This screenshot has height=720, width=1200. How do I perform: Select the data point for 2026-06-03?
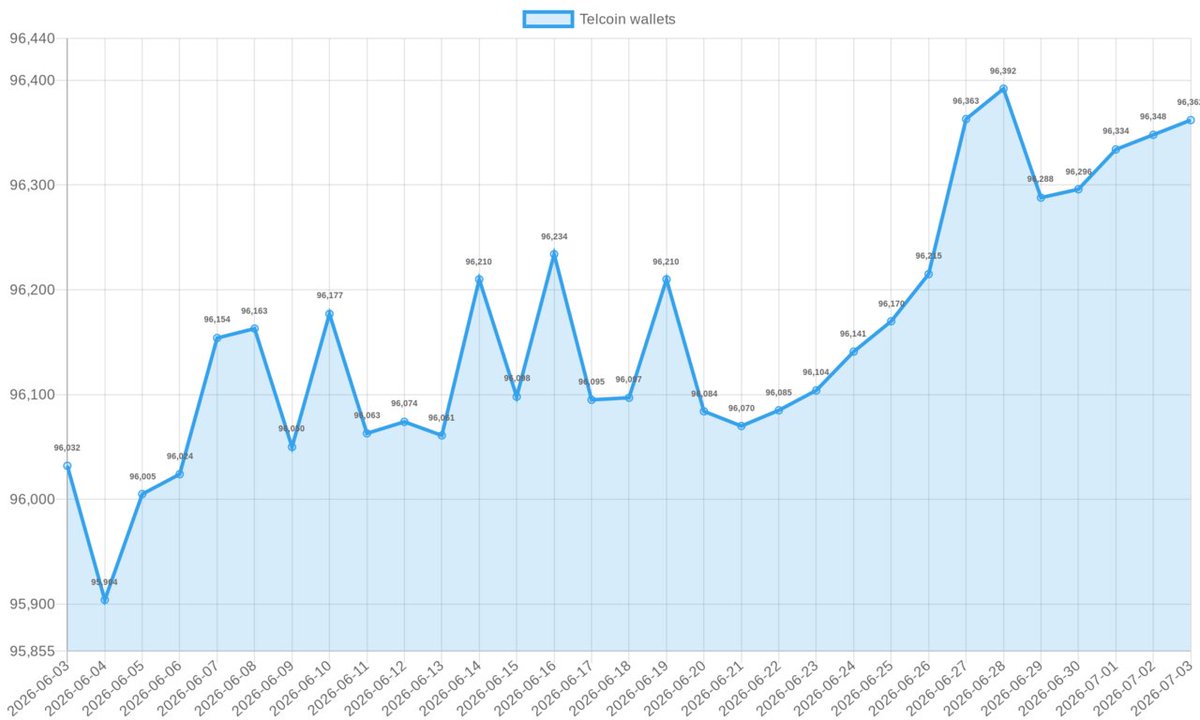click(x=67, y=466)
